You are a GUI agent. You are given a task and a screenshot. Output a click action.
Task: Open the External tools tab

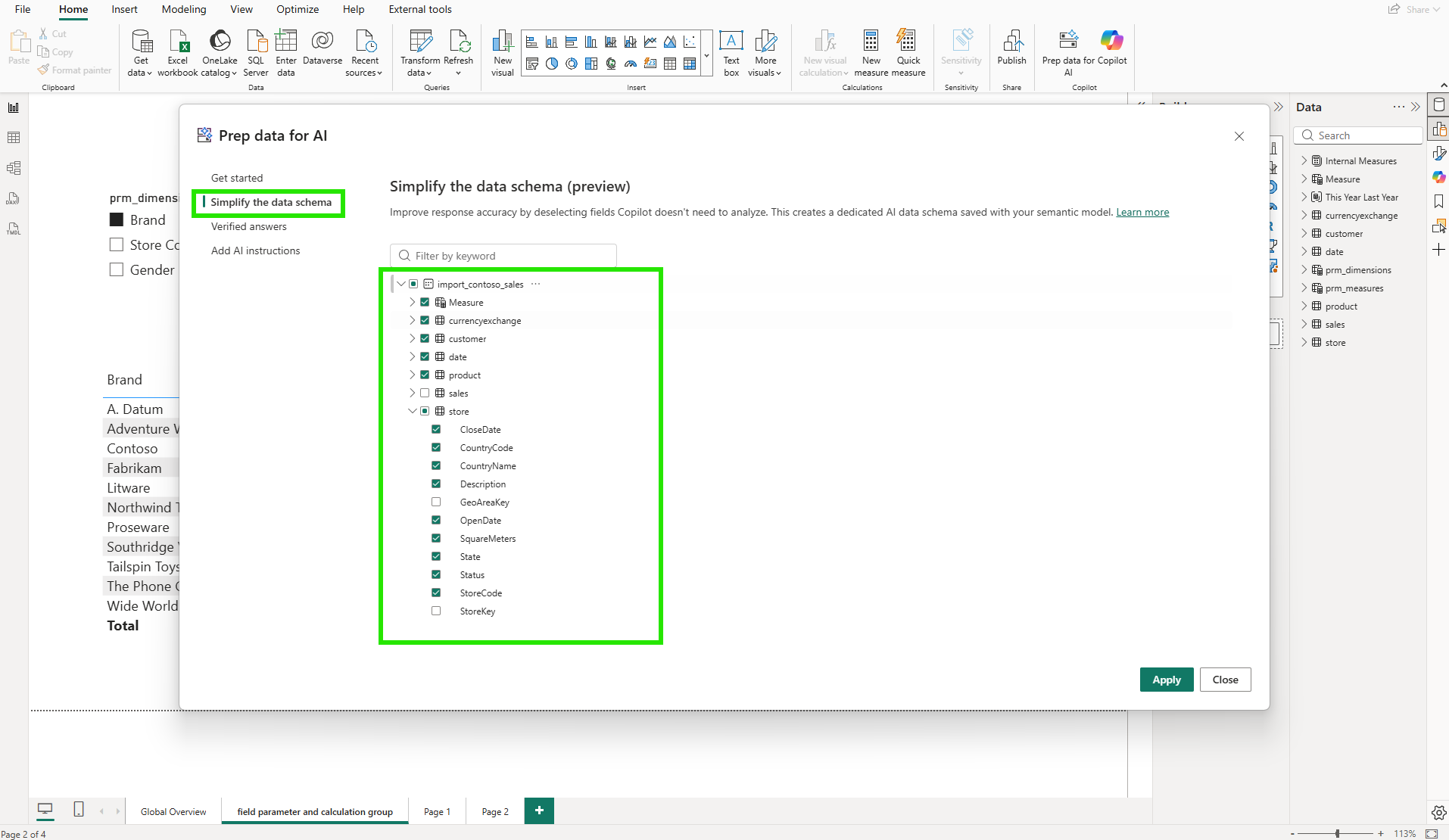pyautogui.click(x=420, y=9)
